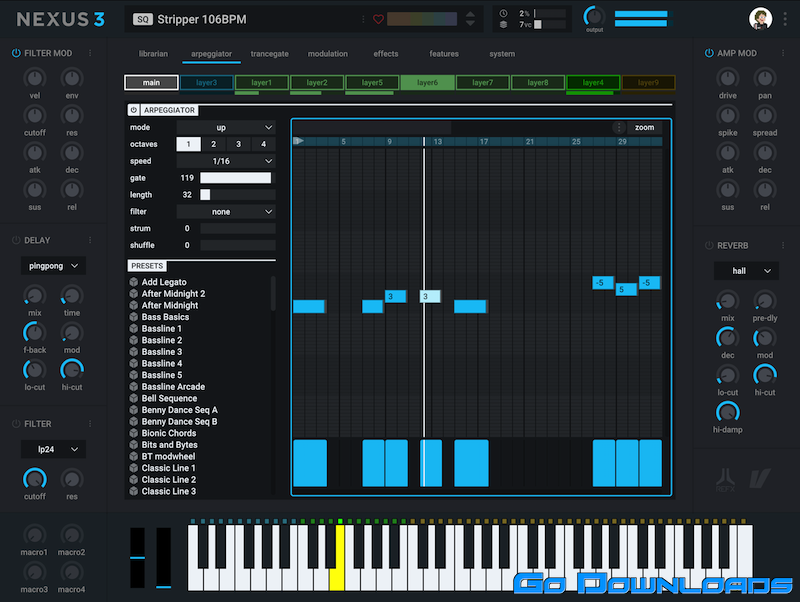Click the pitch bend wheel strip
The image size is (800, 602).
pos(137,558)
